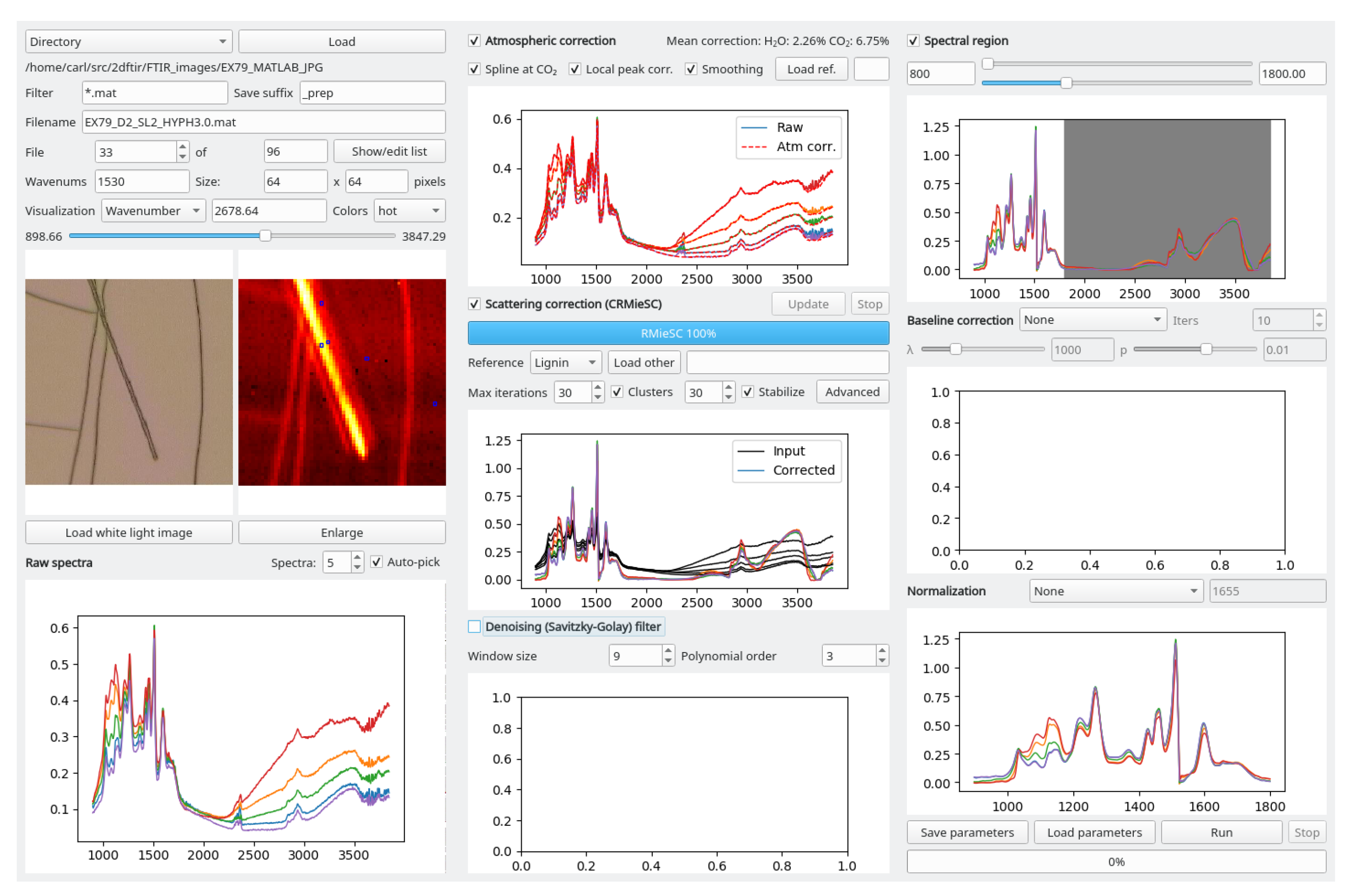Click the wavenumber visualization slider handle
The image size is (1349, 896).
265,236
